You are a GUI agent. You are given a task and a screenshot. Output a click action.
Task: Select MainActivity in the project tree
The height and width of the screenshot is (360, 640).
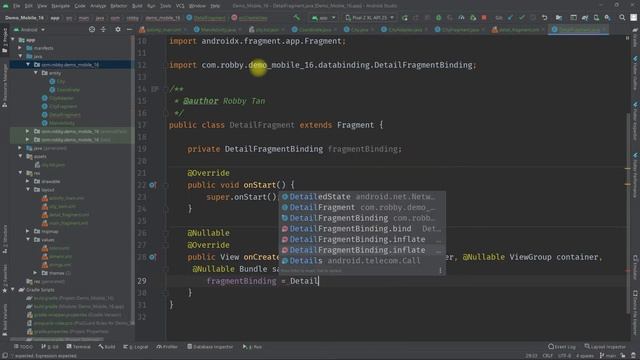point(62,123)
